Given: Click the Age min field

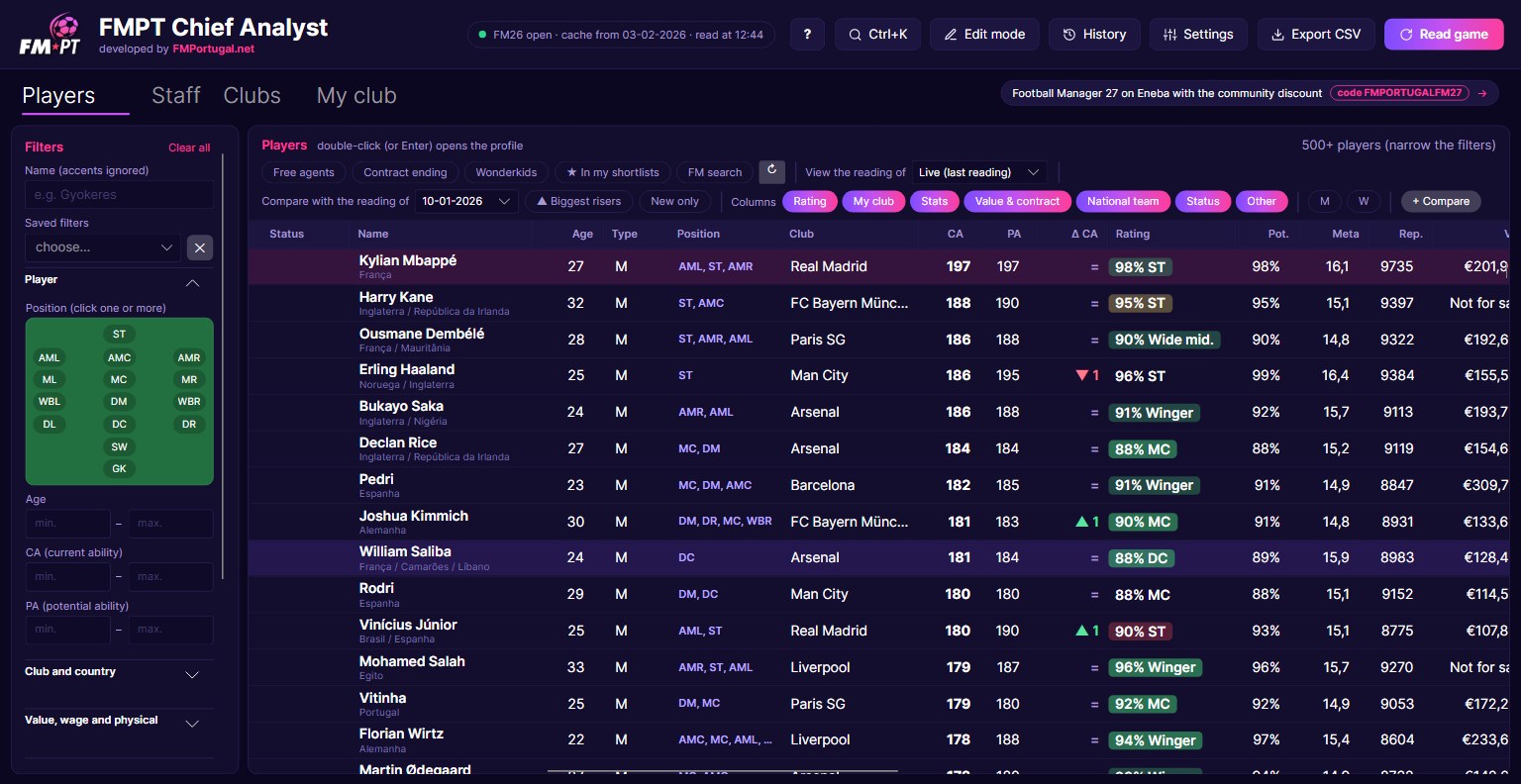Looking at the screenshot, I should [x=67, y=524].
